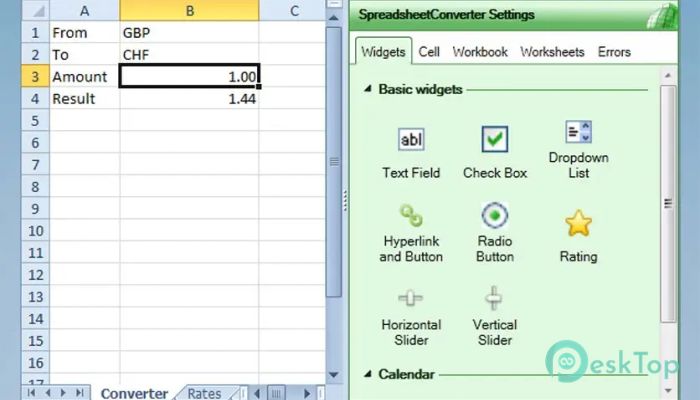Click Amount value cell 1.00
This screenshot has width=700, height=400.
[x=189, y=76]
